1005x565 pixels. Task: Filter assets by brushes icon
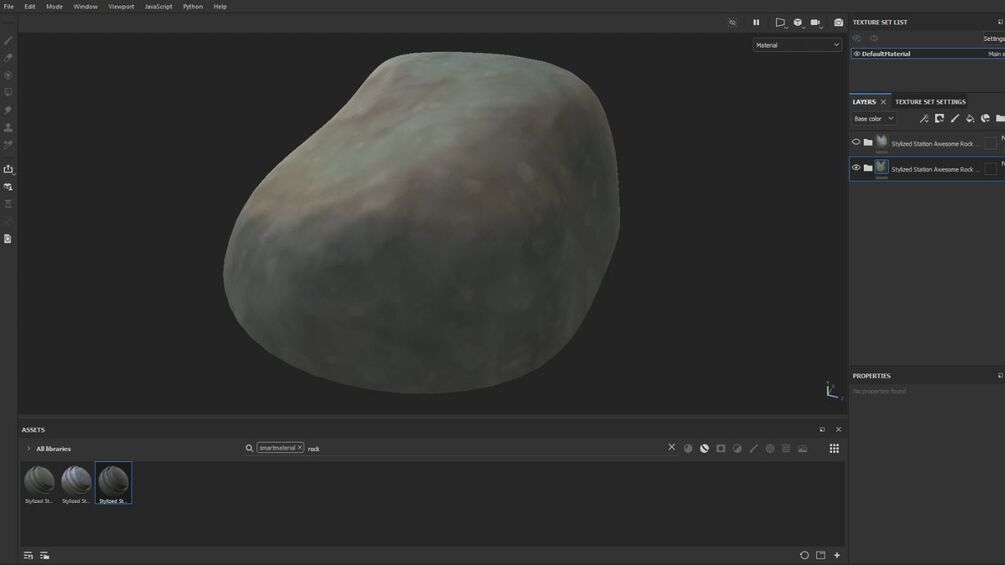point(754,448)
